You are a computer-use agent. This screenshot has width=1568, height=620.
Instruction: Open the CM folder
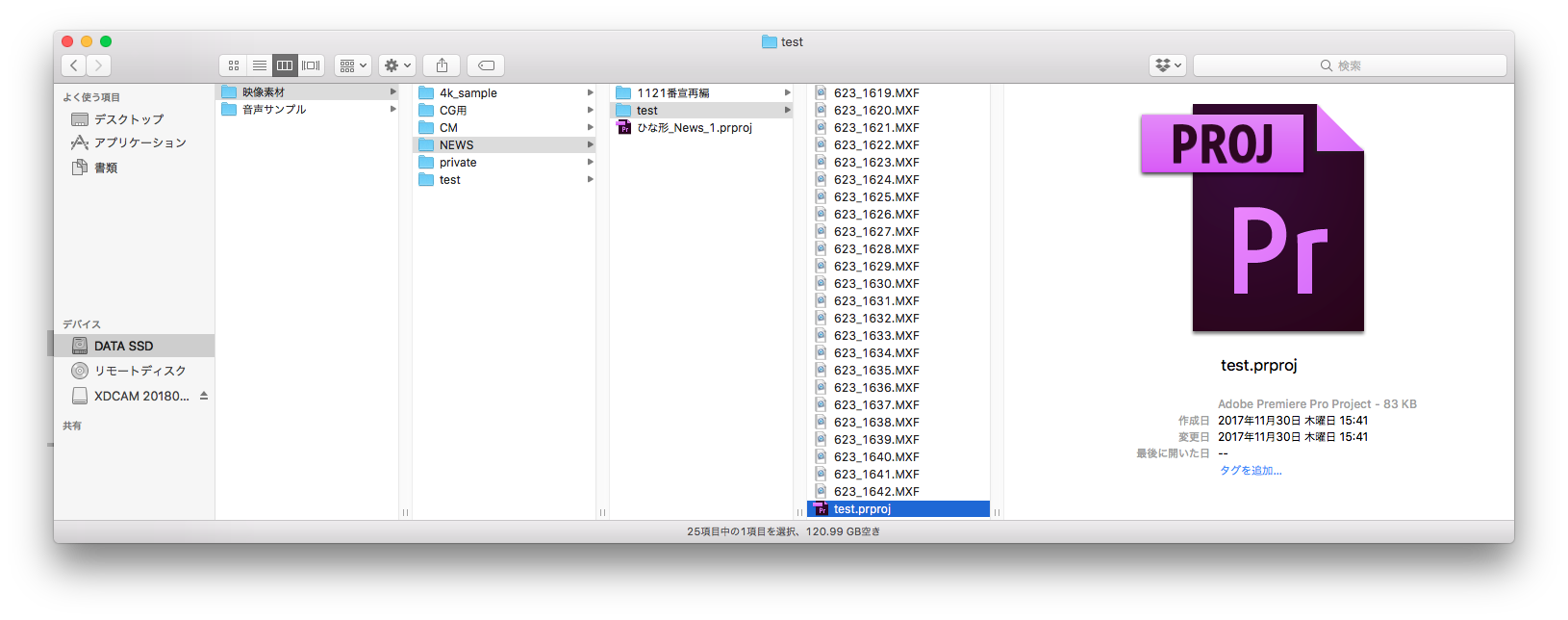tap(504, 128)
